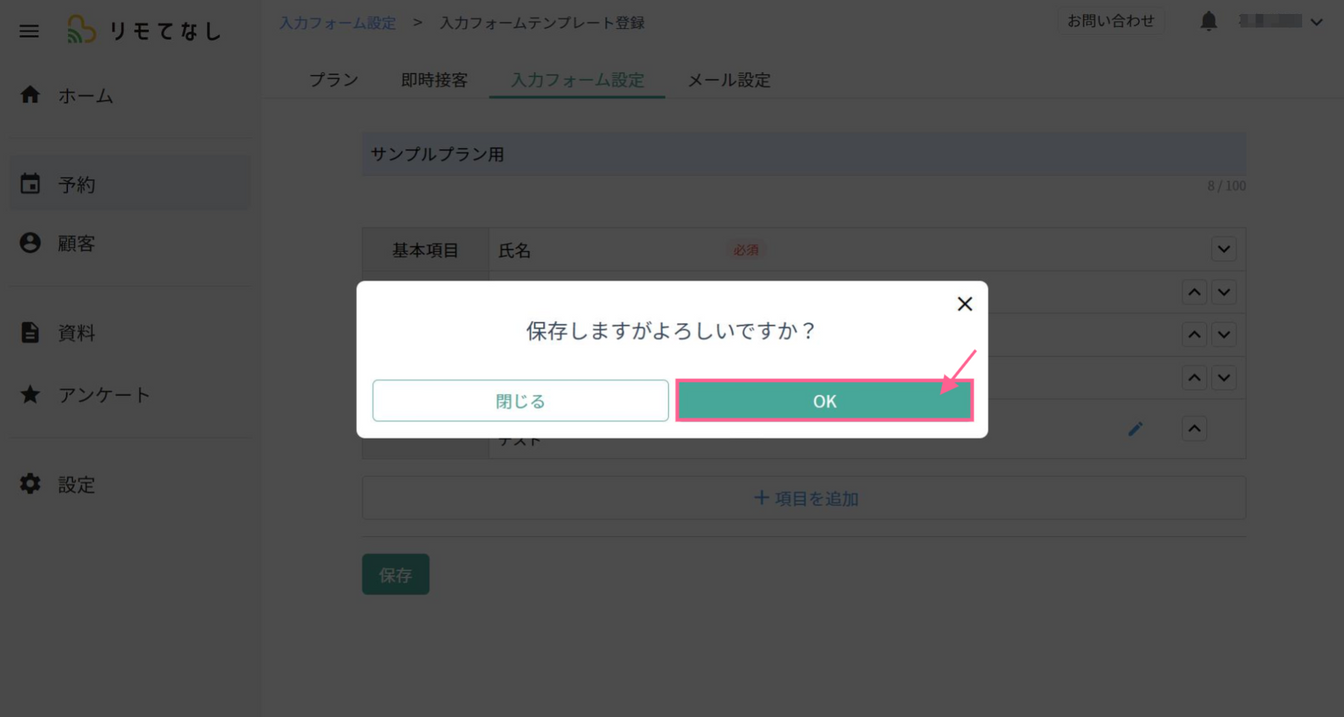Screen dimensions: 1344x717
Task: Close the confirmation dialog with X
Action: click(x=964, y=304)
